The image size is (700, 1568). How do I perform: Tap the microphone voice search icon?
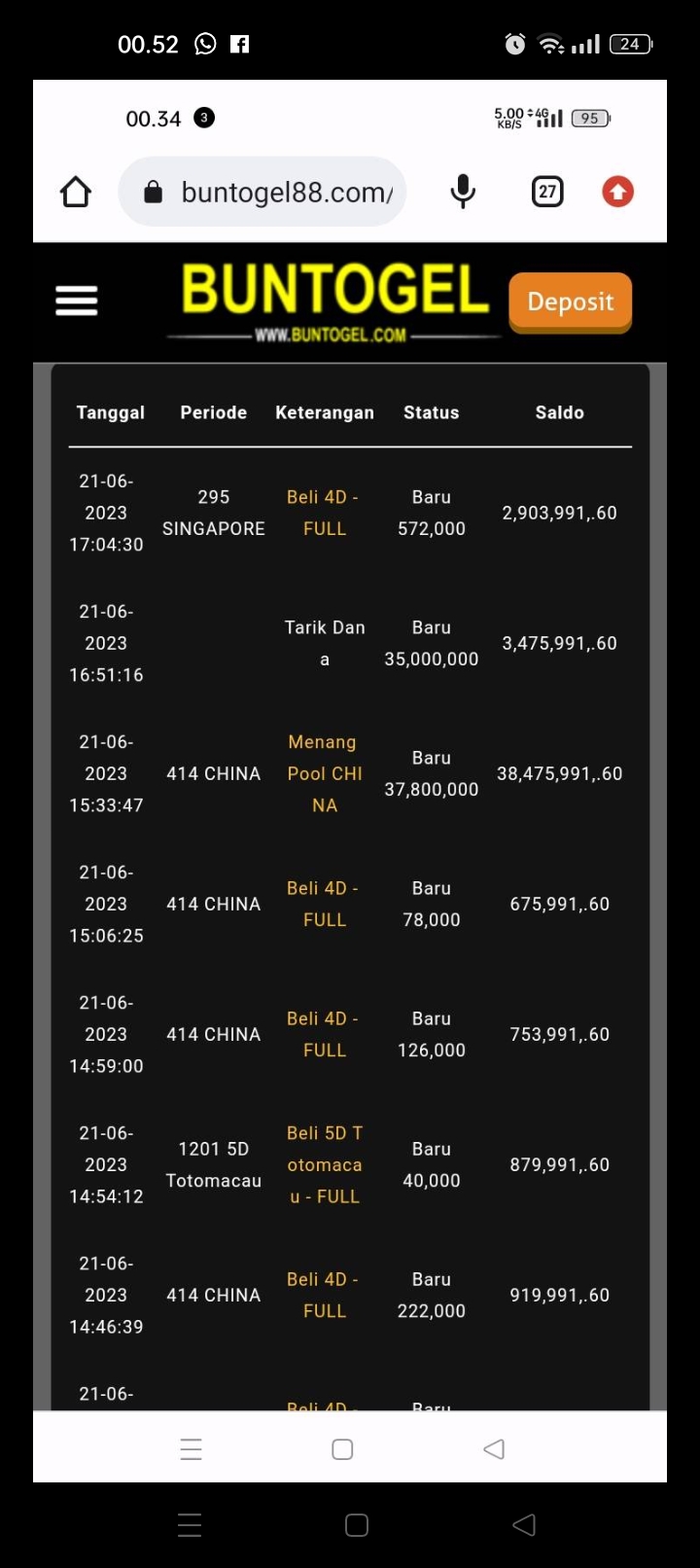point(463,192)
